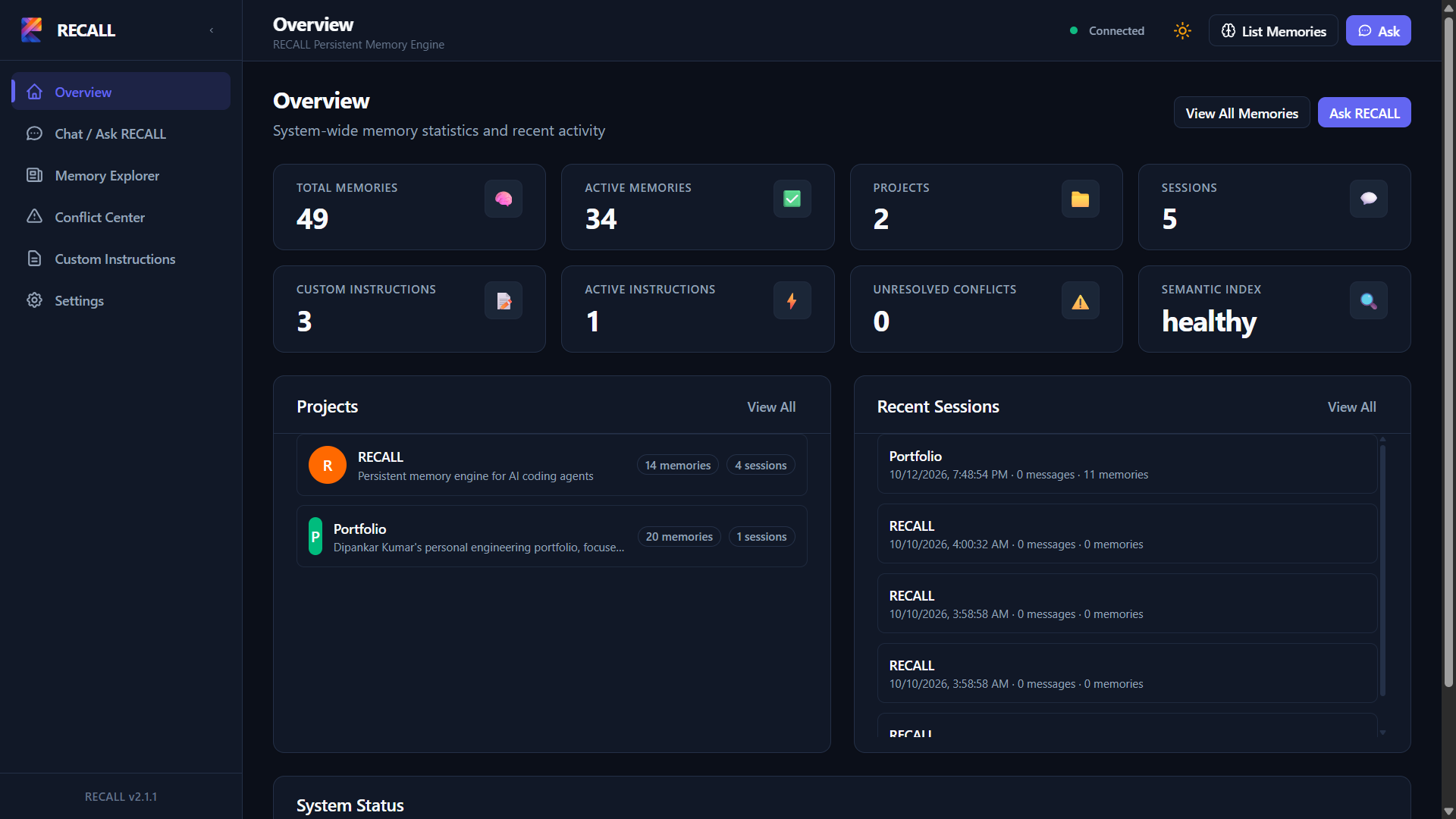This screenshot has width=1456, height=819.
Task: Click the 20 memories badge
Action: click(x=679, y=536)
